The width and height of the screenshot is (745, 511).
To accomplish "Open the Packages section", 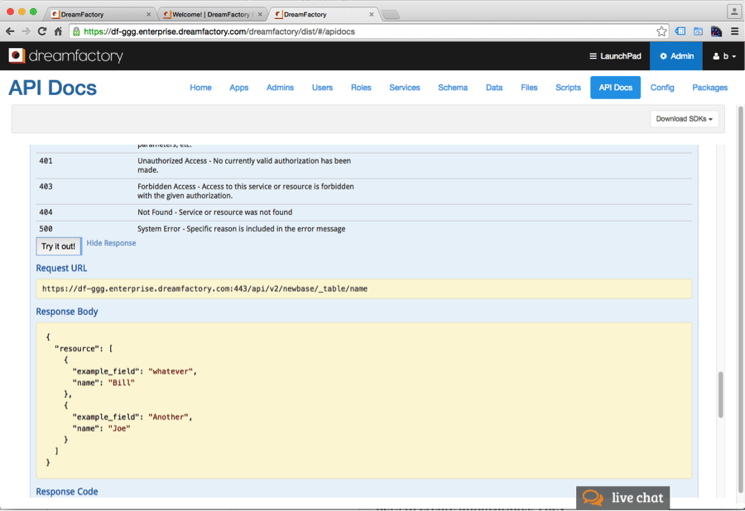I will click(x=710, y=87).
